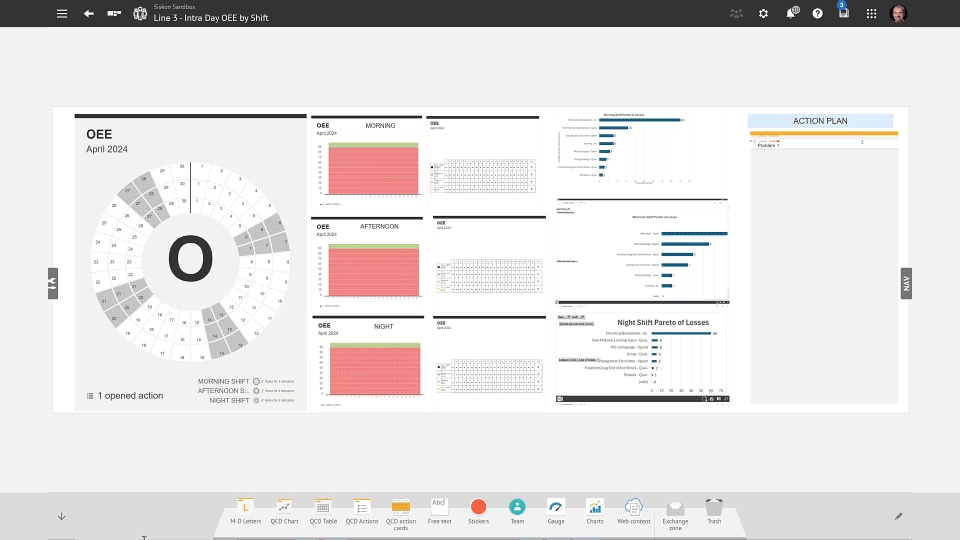Open the greyed participants icon in header

pyautogui.click(x=736, y=13)
